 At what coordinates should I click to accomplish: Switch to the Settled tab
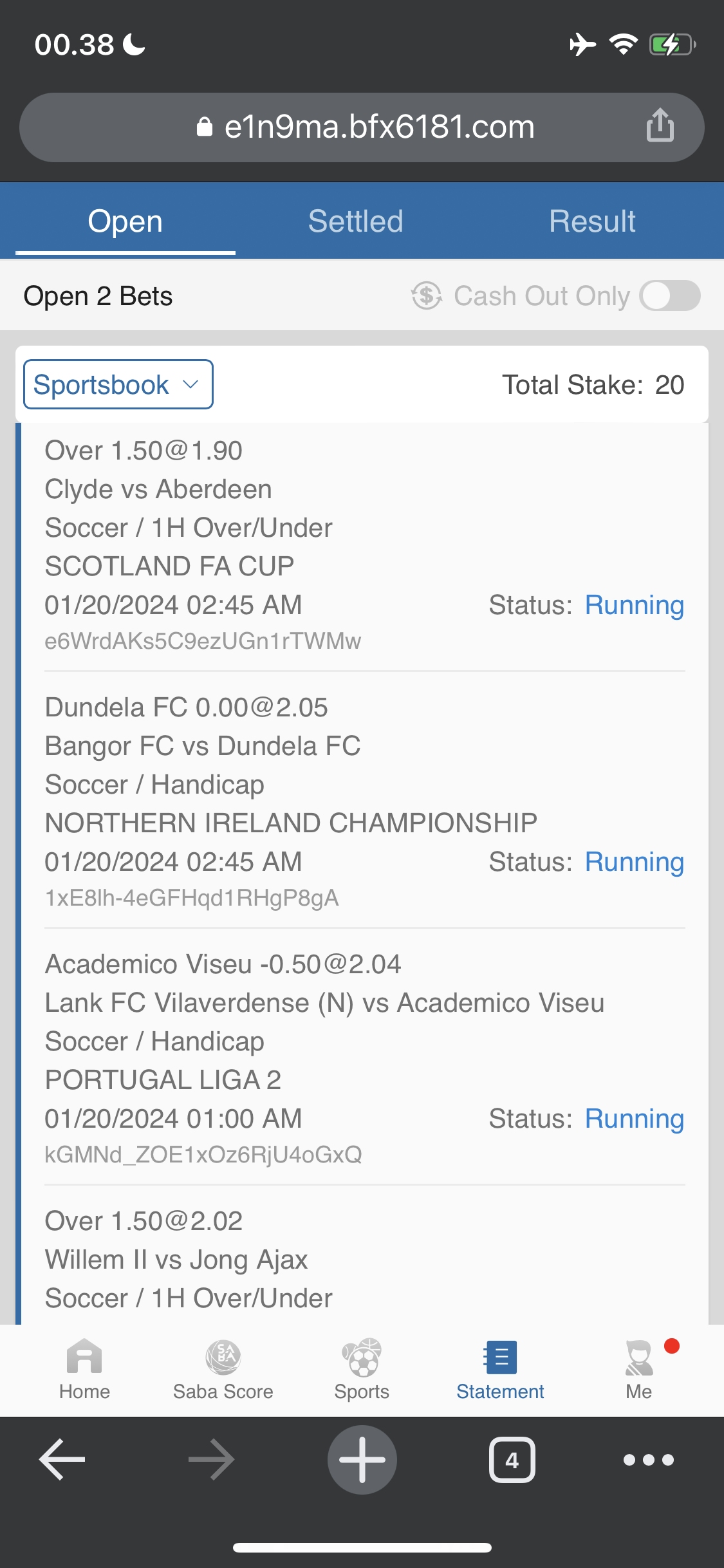click(x=355, y=221)
